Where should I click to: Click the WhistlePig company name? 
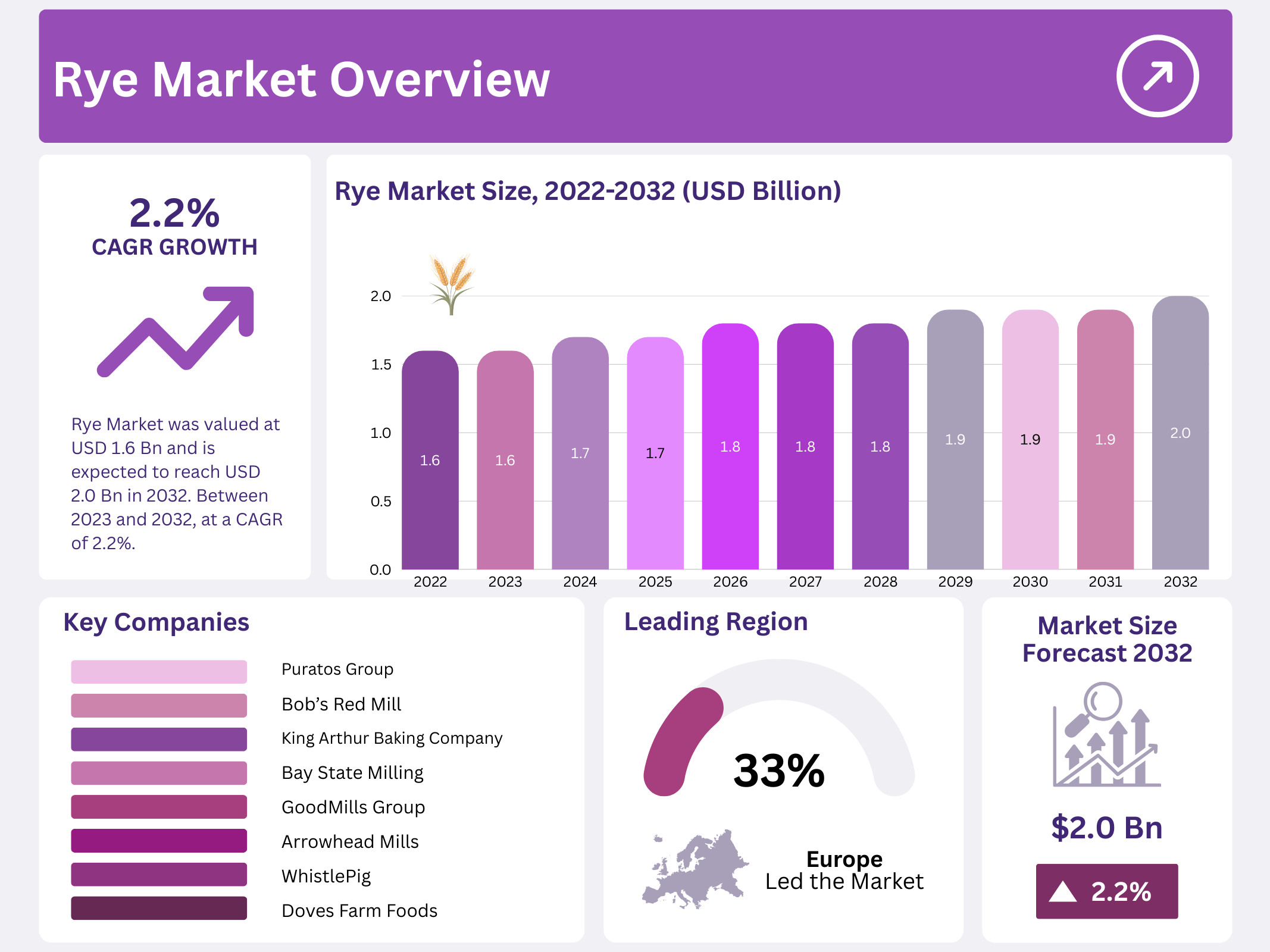point(326,876)
